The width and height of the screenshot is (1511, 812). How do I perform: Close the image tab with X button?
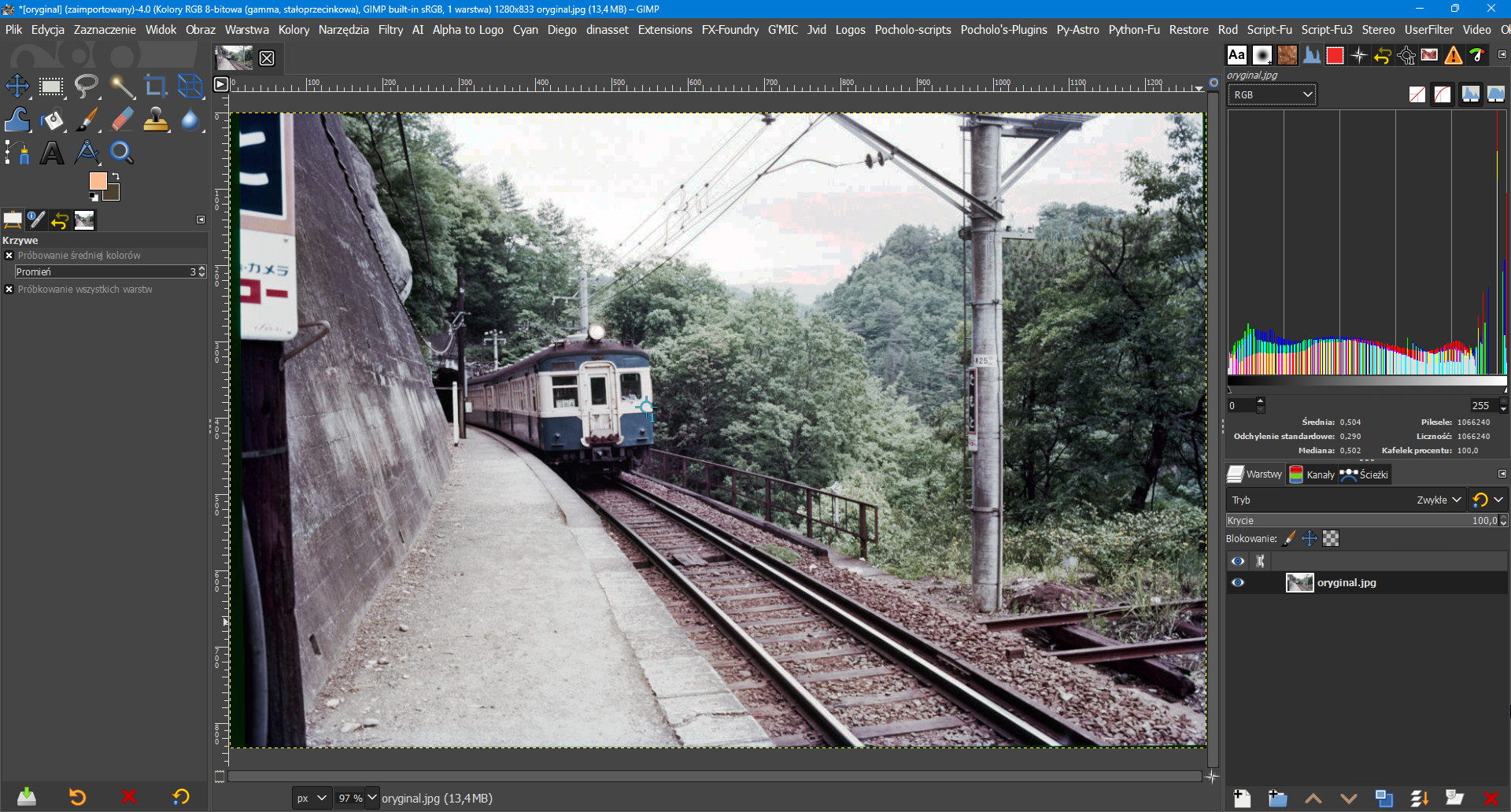tap(267, 58)
